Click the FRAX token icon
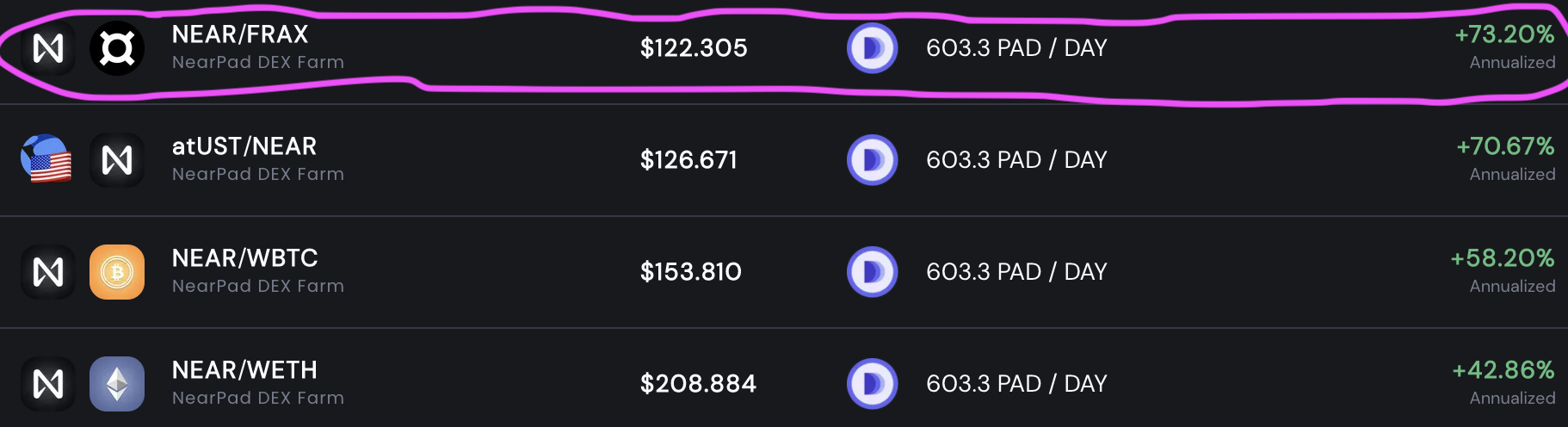1568x427 pixels. click(117, 48)
